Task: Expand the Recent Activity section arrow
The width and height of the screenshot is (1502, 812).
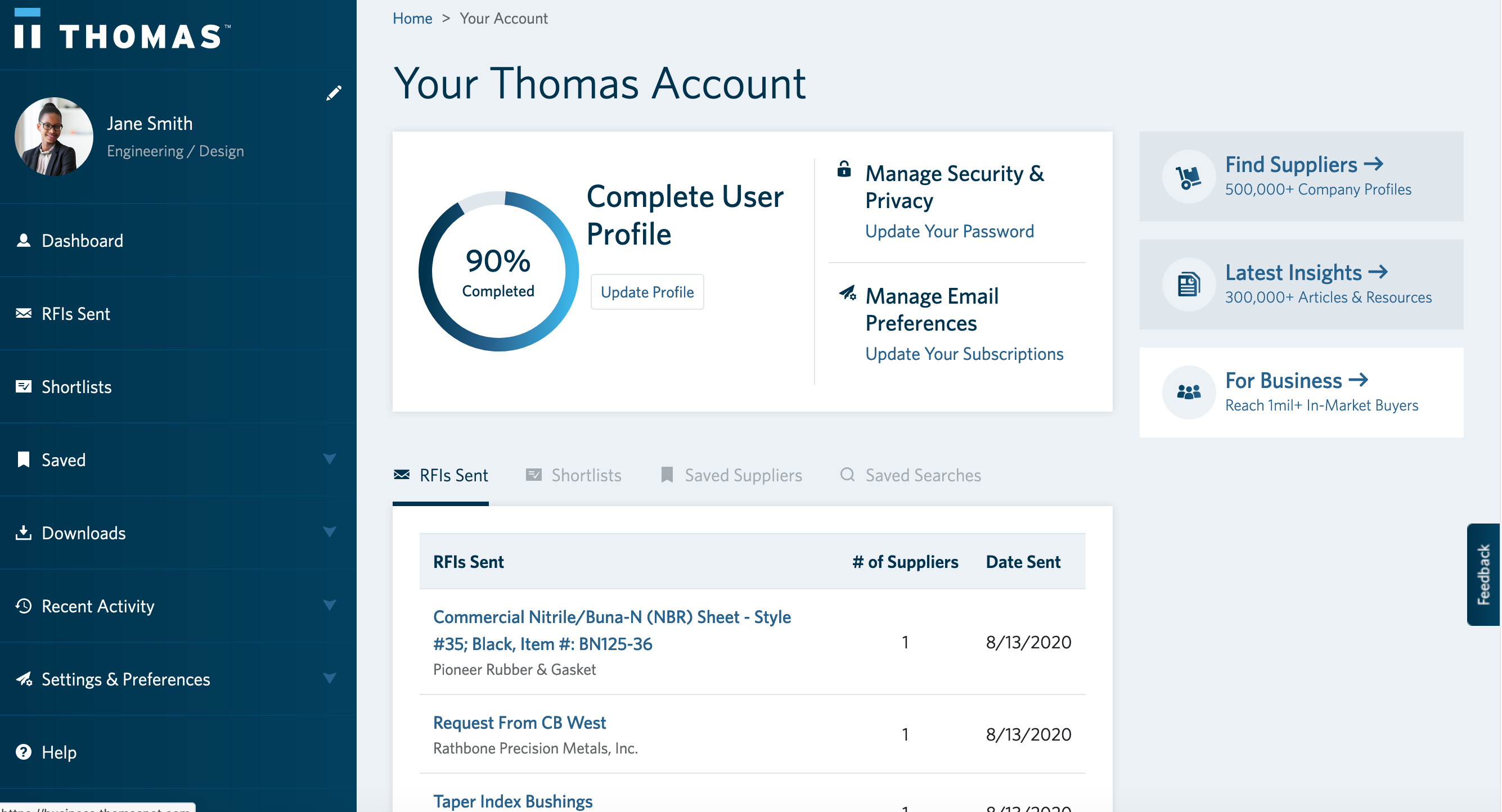Action: point(330,605)
